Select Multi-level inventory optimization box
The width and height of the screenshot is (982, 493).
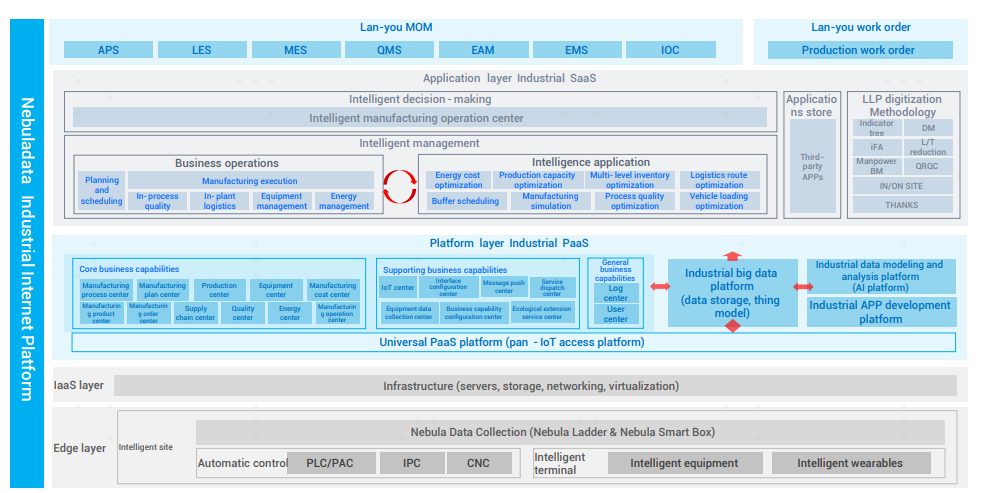click(630, 180)
